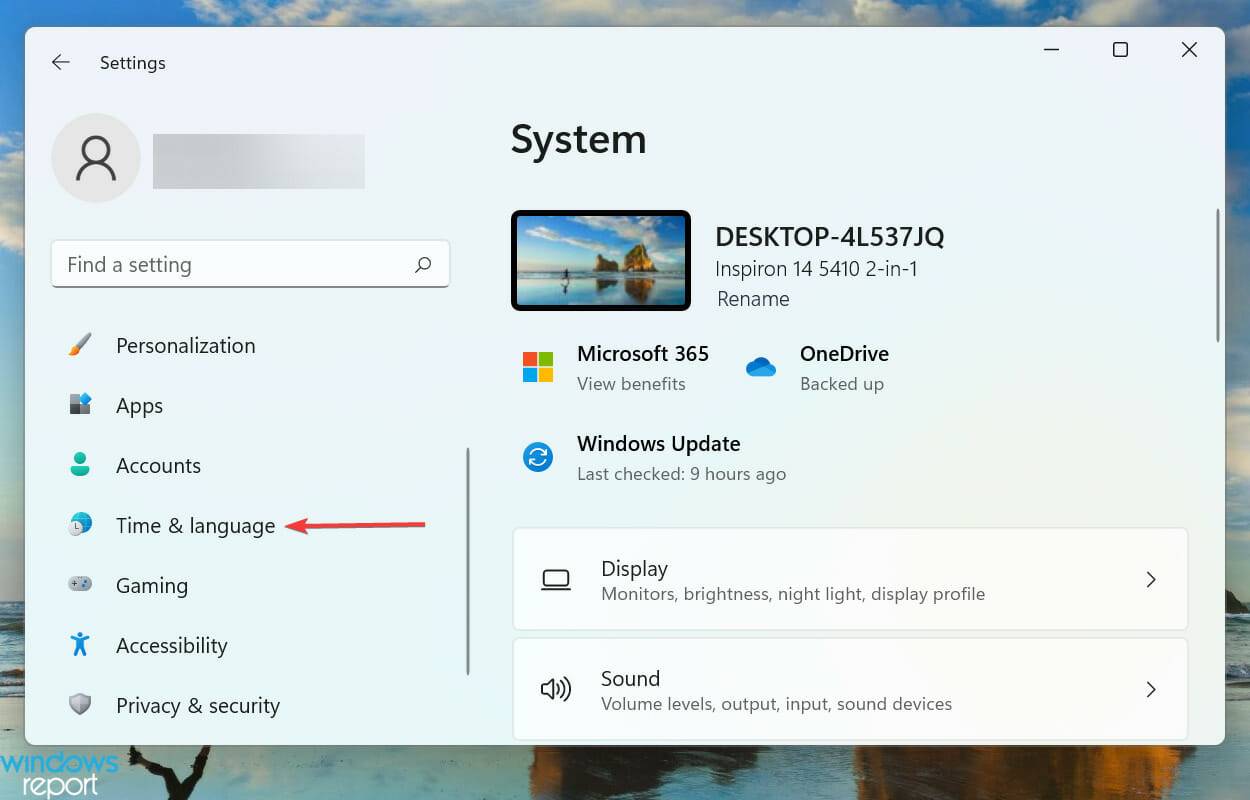Open the OneDrive cloud icon

click(x=761, y=367)
